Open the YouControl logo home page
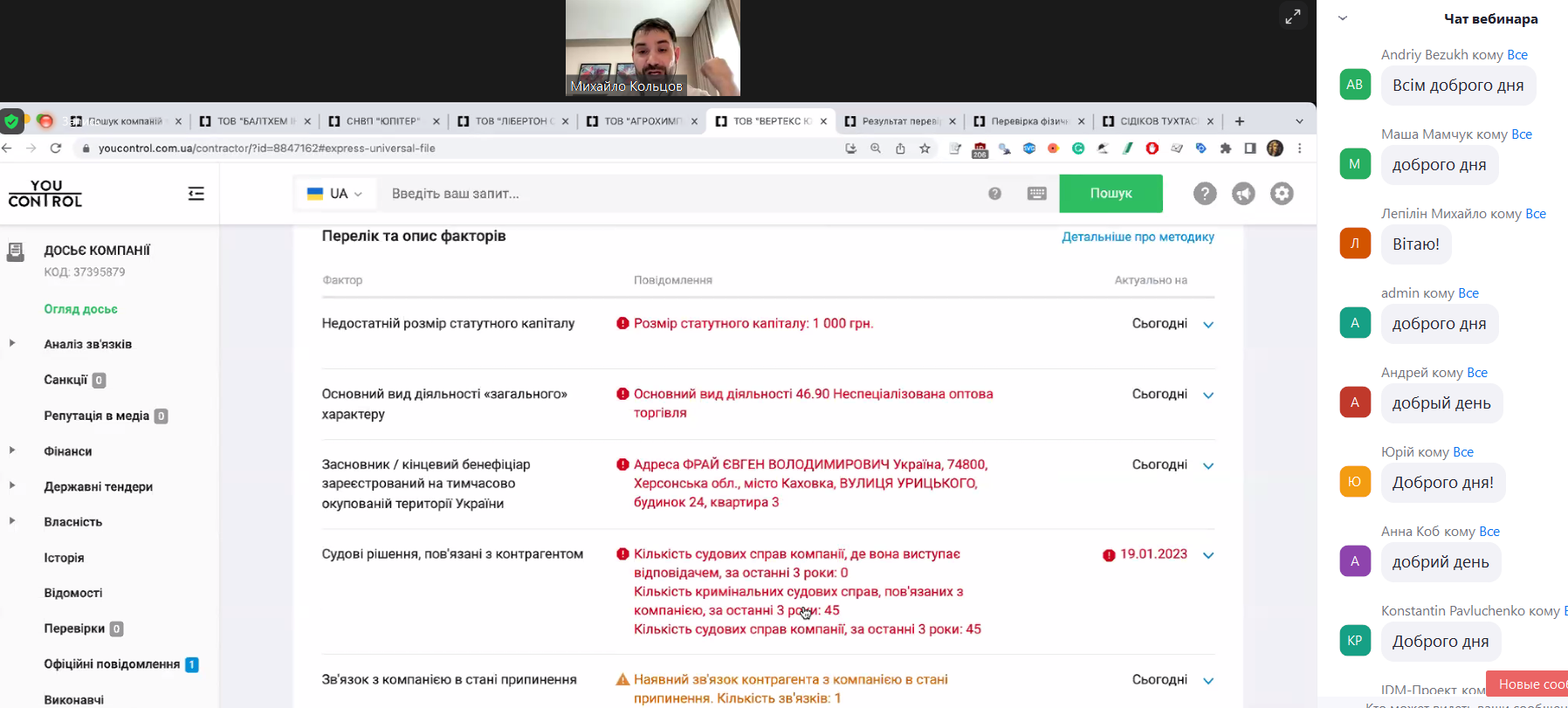 (x=45, y=193)
